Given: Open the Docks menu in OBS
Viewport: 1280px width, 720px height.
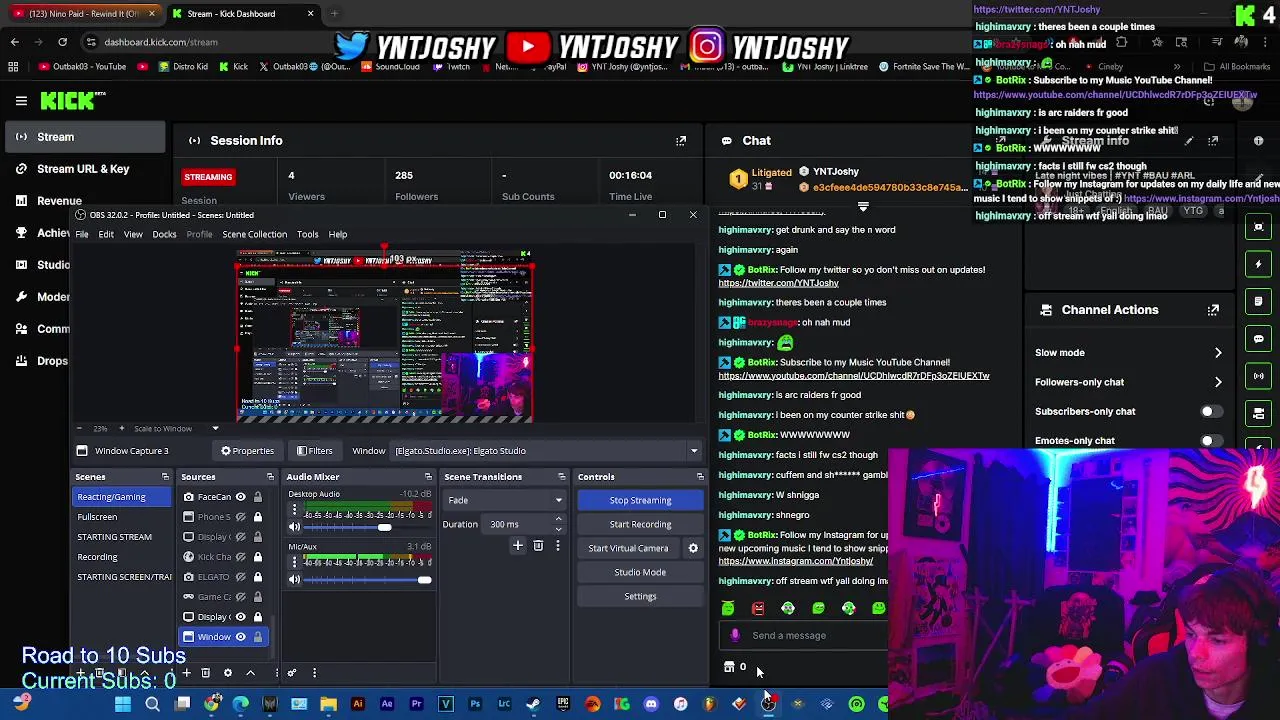Looking at the screenshot, I should (164, 235).
